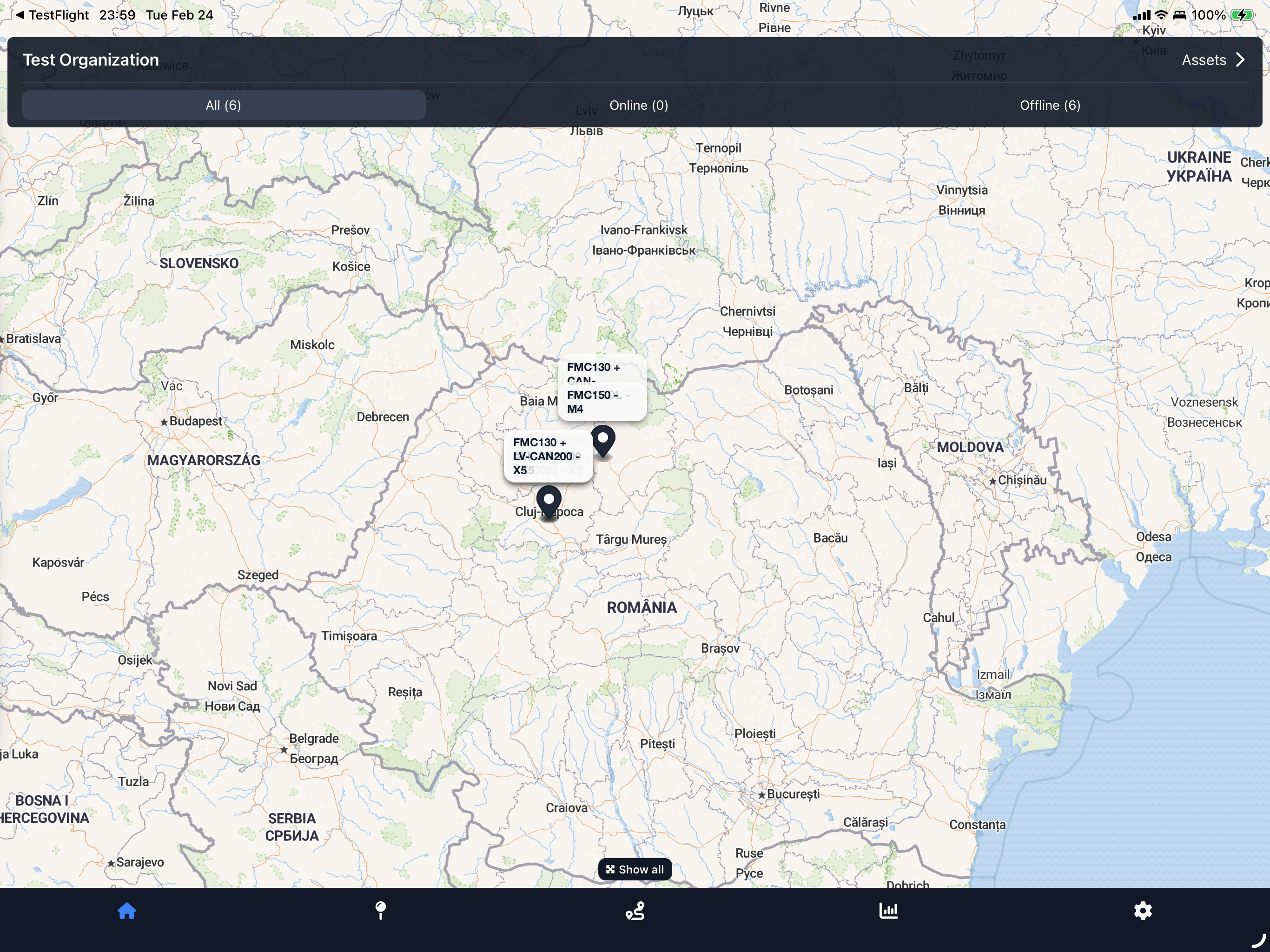Go back to TestFlight app

[52, 15]
